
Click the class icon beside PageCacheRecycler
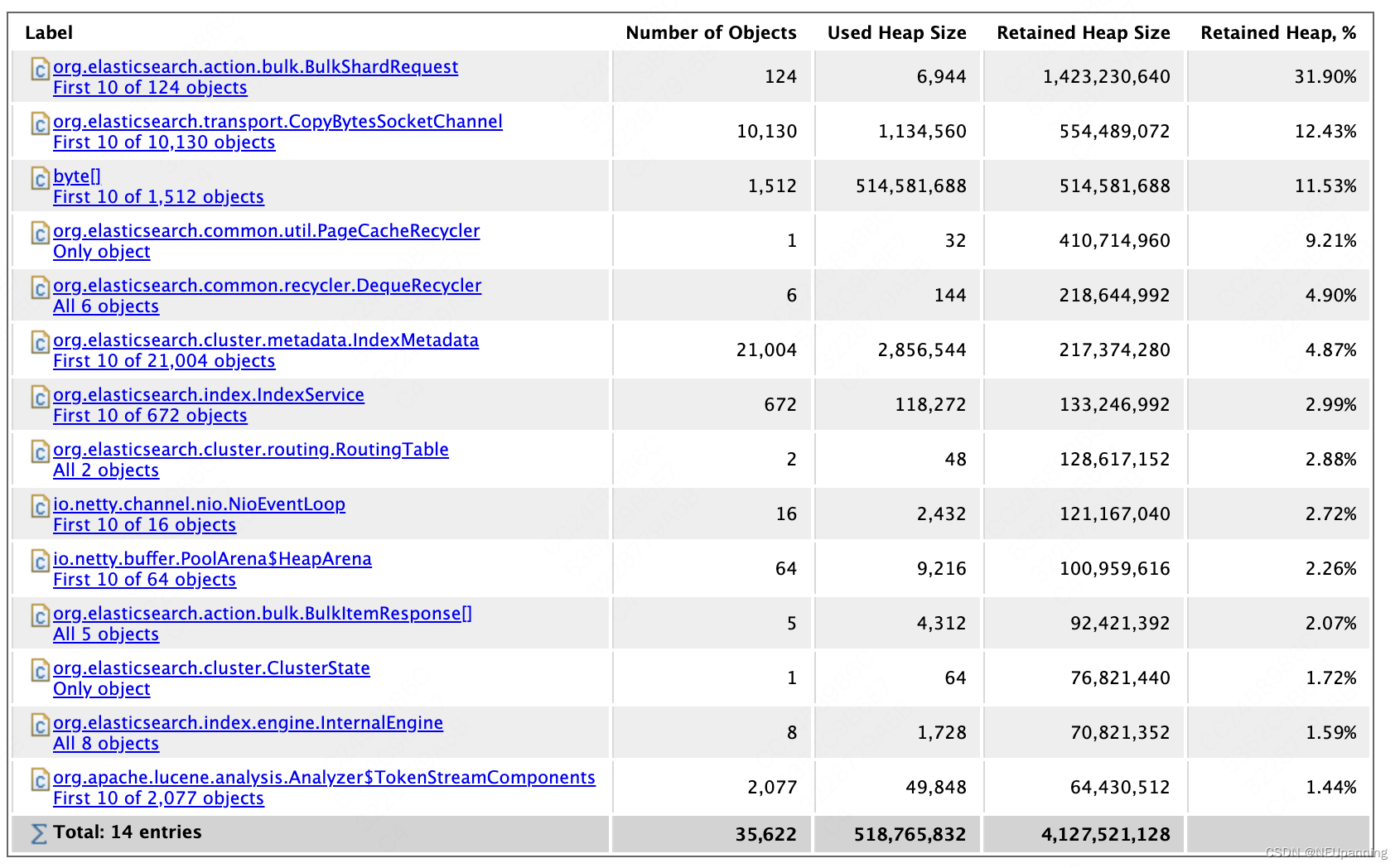(x=40, y=233)
